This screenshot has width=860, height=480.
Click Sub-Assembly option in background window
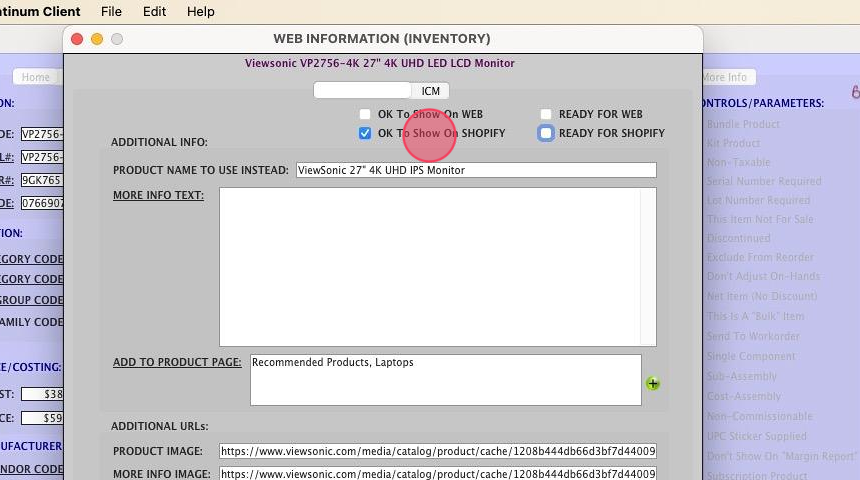coord(742,376)
